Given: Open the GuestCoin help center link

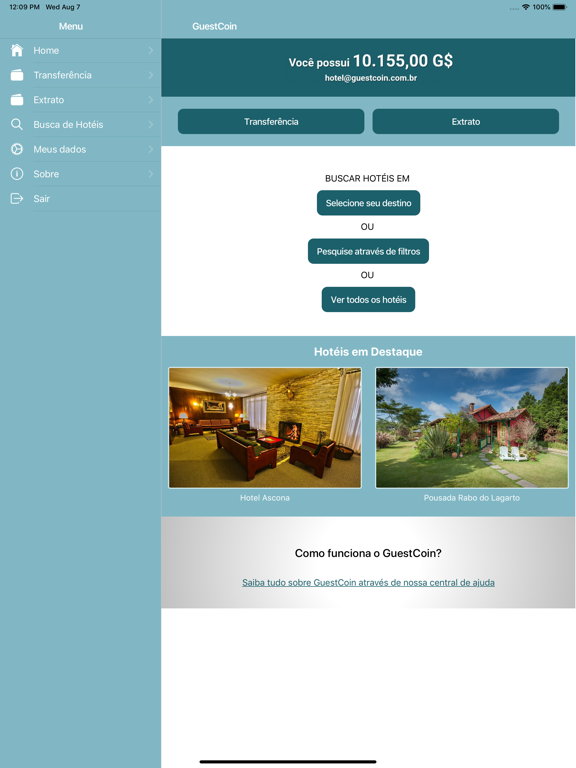Looking at the screenshot, I should click(368, 582).
